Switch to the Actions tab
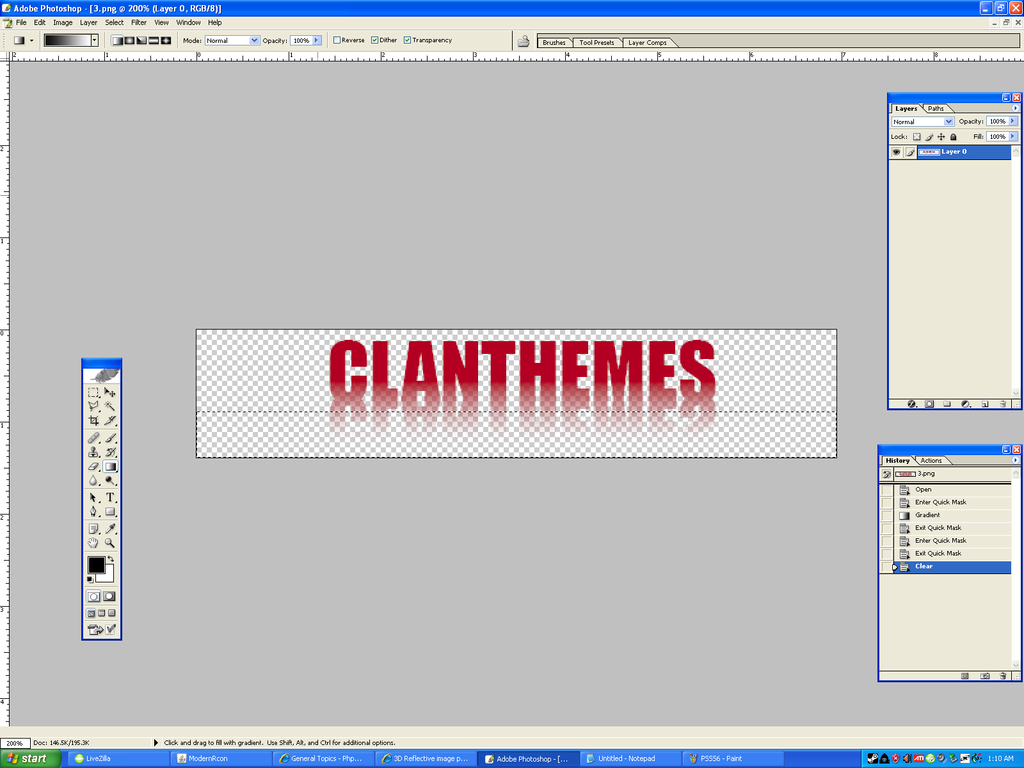Viewport: 1024px width, 768px height. (931, 460)
